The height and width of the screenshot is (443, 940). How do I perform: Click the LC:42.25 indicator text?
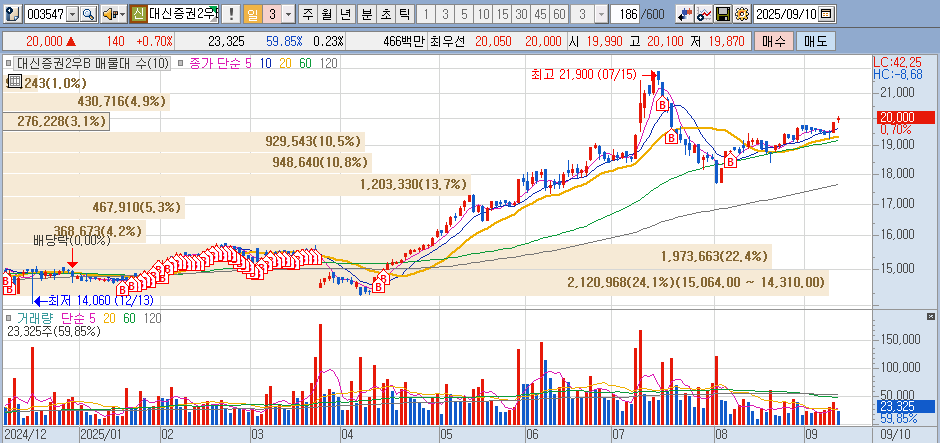click(x=897, y=62)
